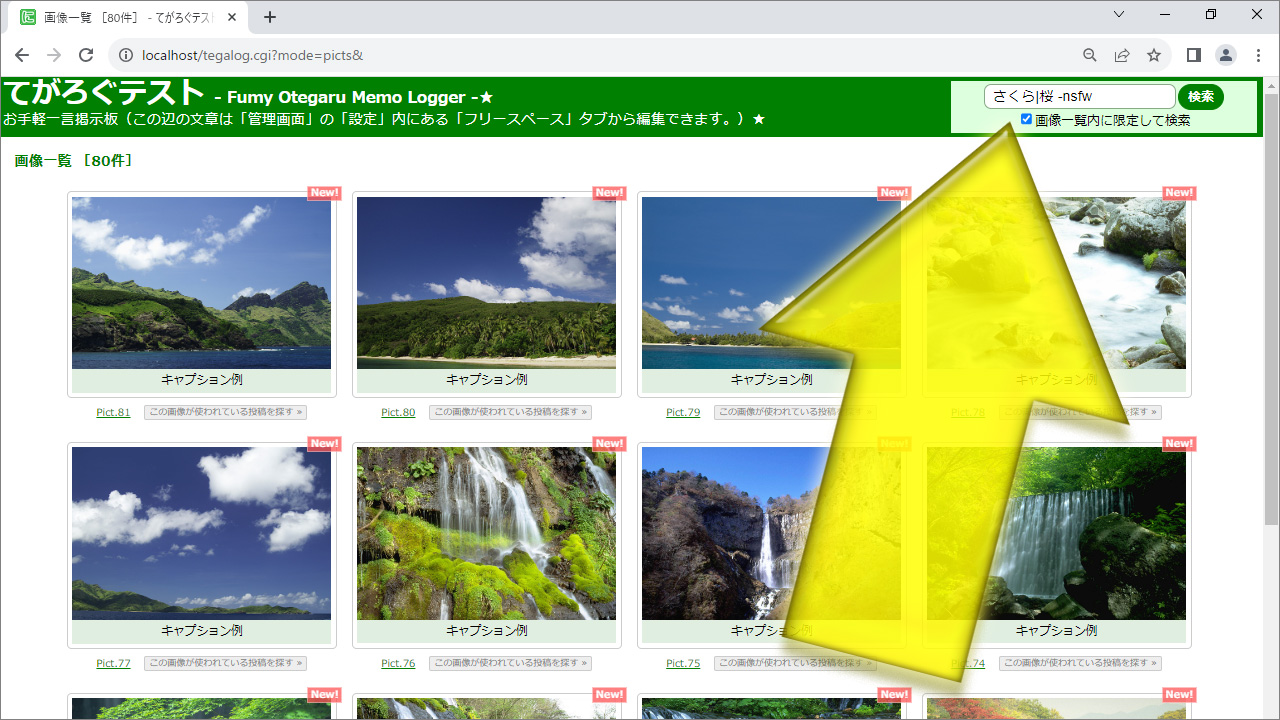
Task: Open Pict.79 link
Action: 683,412
